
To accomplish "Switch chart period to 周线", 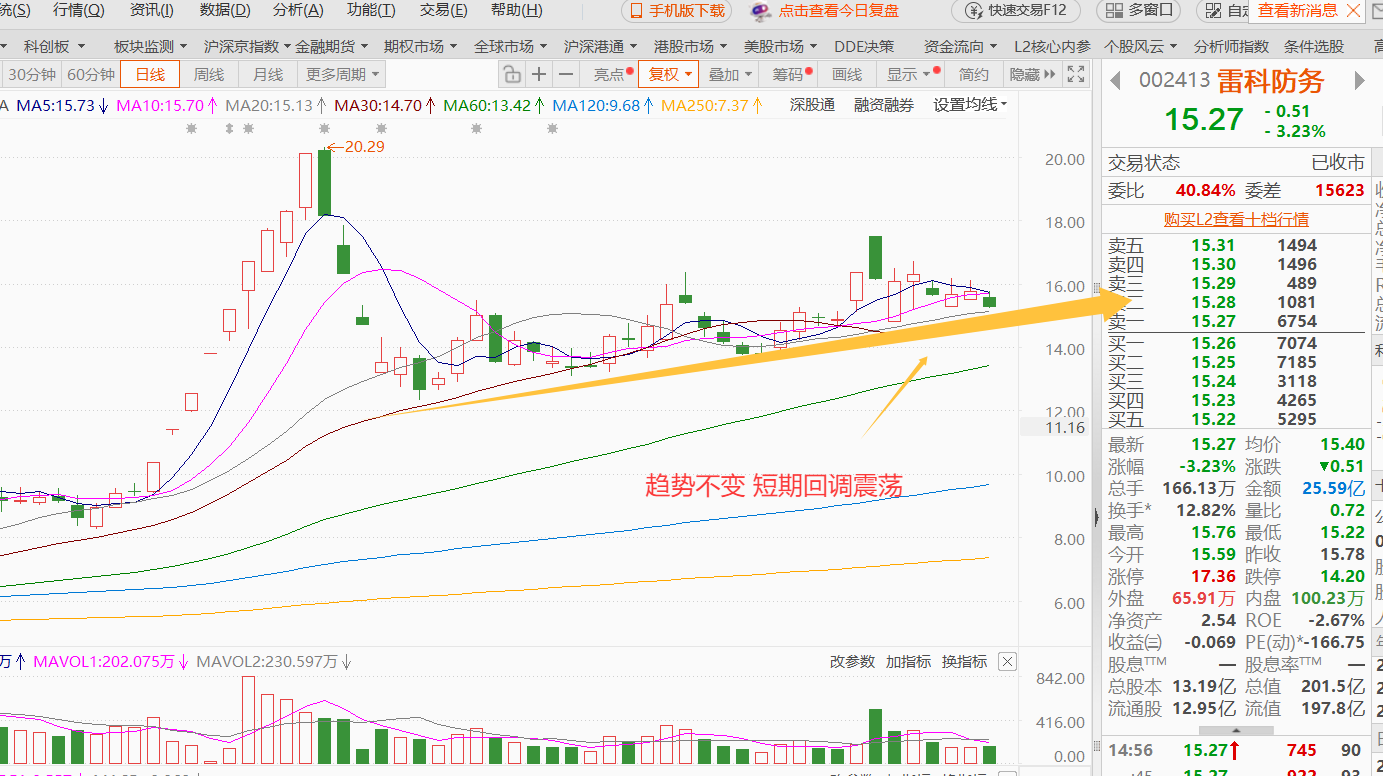I will [x=209, y=75].
